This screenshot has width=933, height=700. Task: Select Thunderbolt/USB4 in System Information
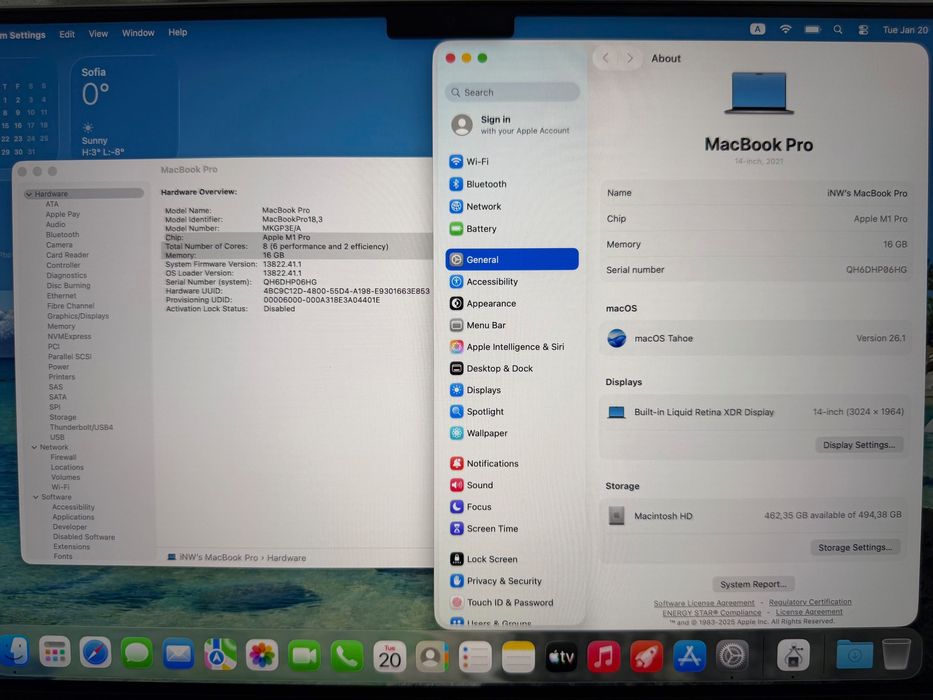82,427
